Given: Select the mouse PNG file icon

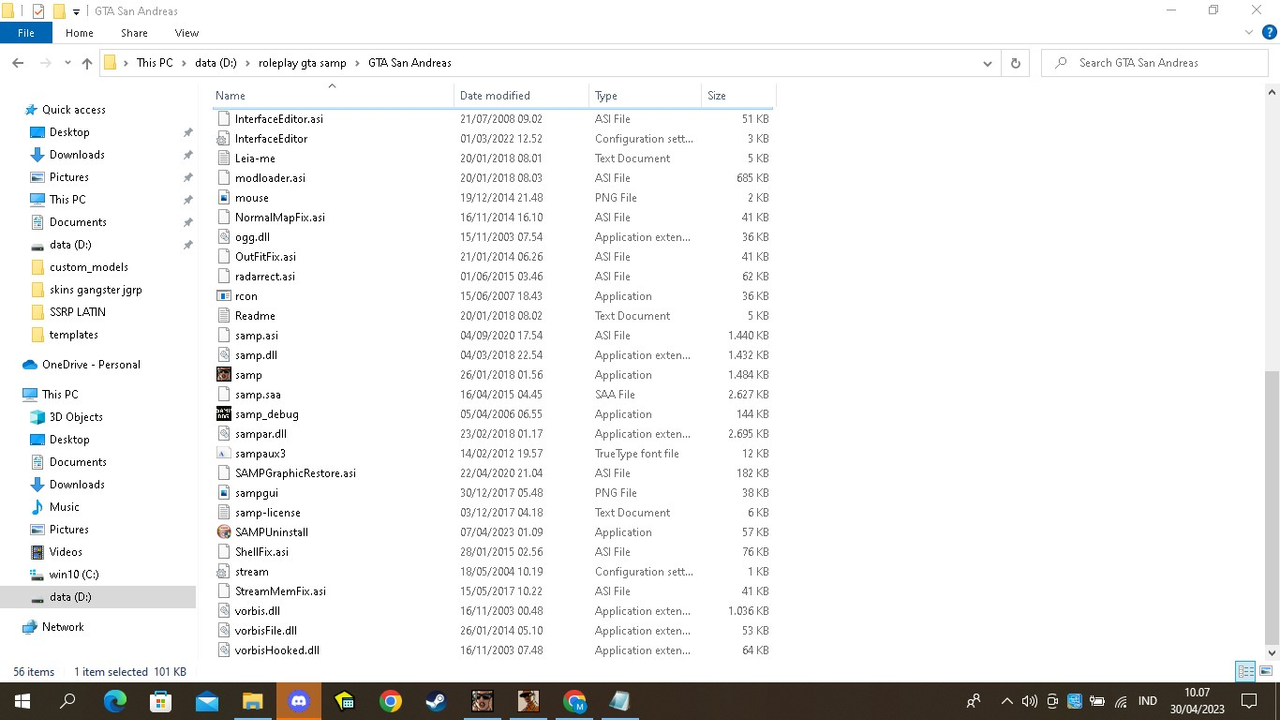Looking at the screenshot, I should pos(224,198).
